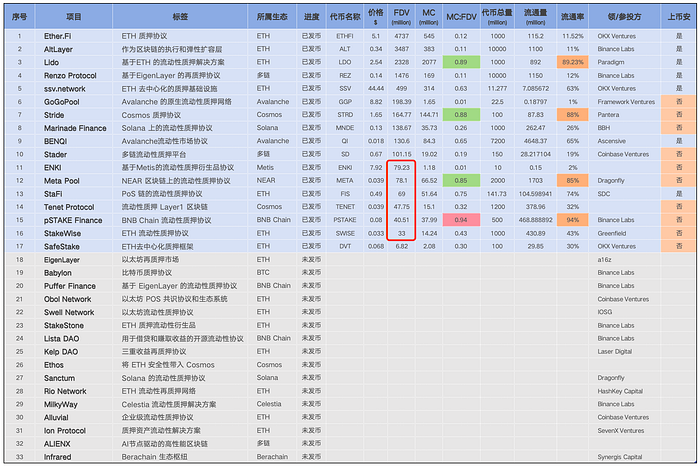700x467 pixels.
Task: Select the FDV (million) column header
Action: [402, 18]
